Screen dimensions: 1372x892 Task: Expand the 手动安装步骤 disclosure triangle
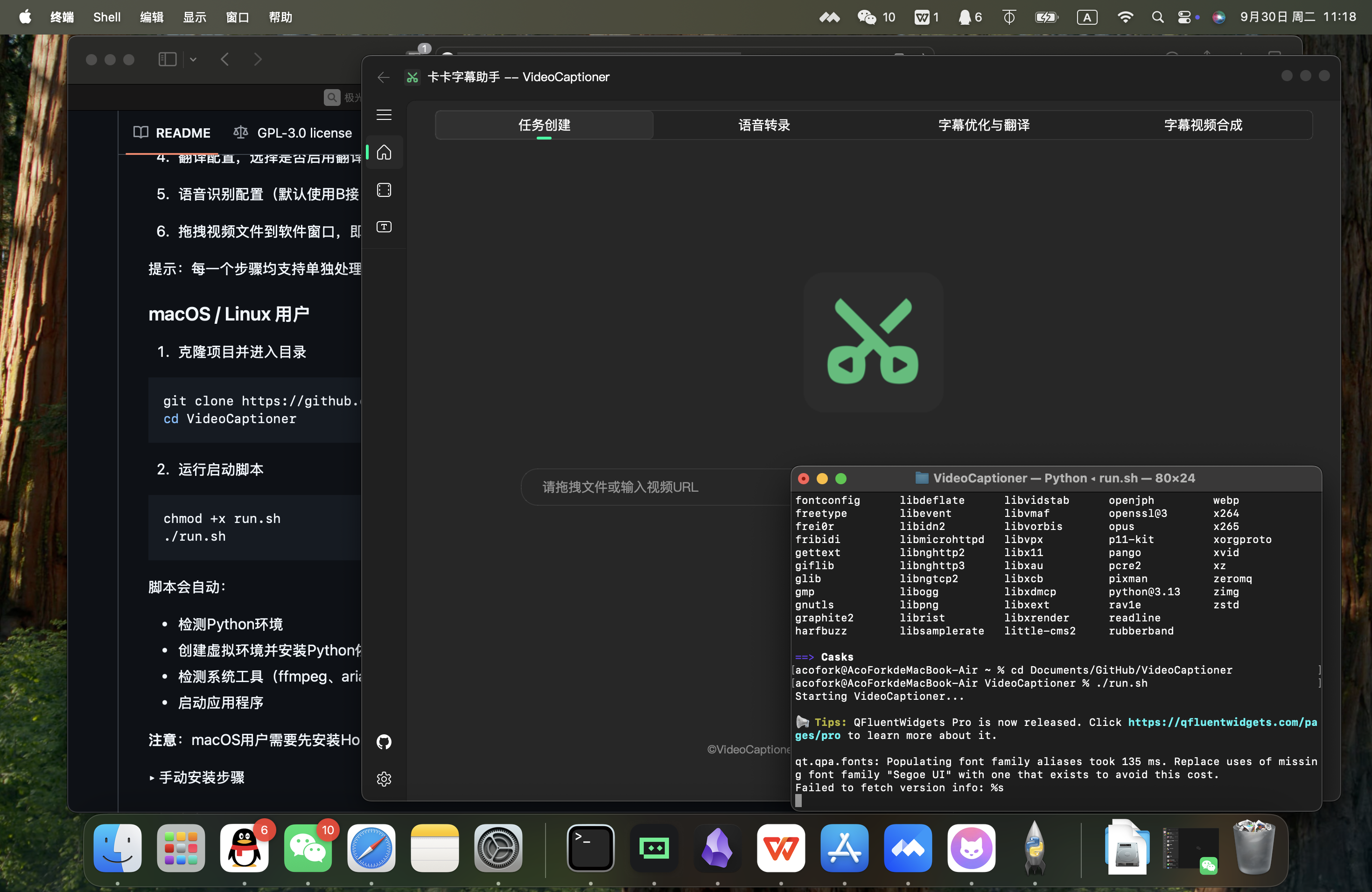pos(152,778)
